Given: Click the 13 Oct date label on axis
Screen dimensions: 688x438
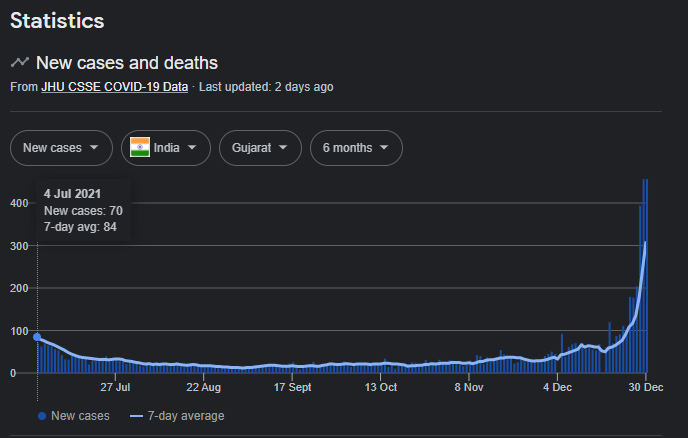Looking at the screenshot, I should [x=380, y=387].
